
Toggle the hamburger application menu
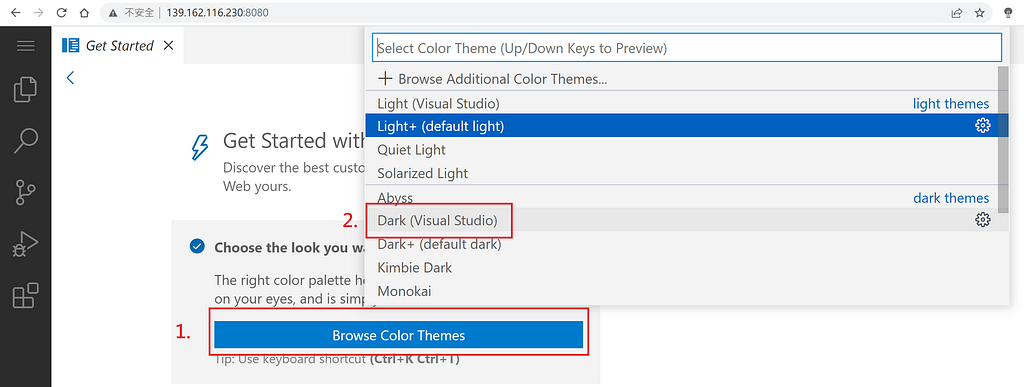point(25,46)
